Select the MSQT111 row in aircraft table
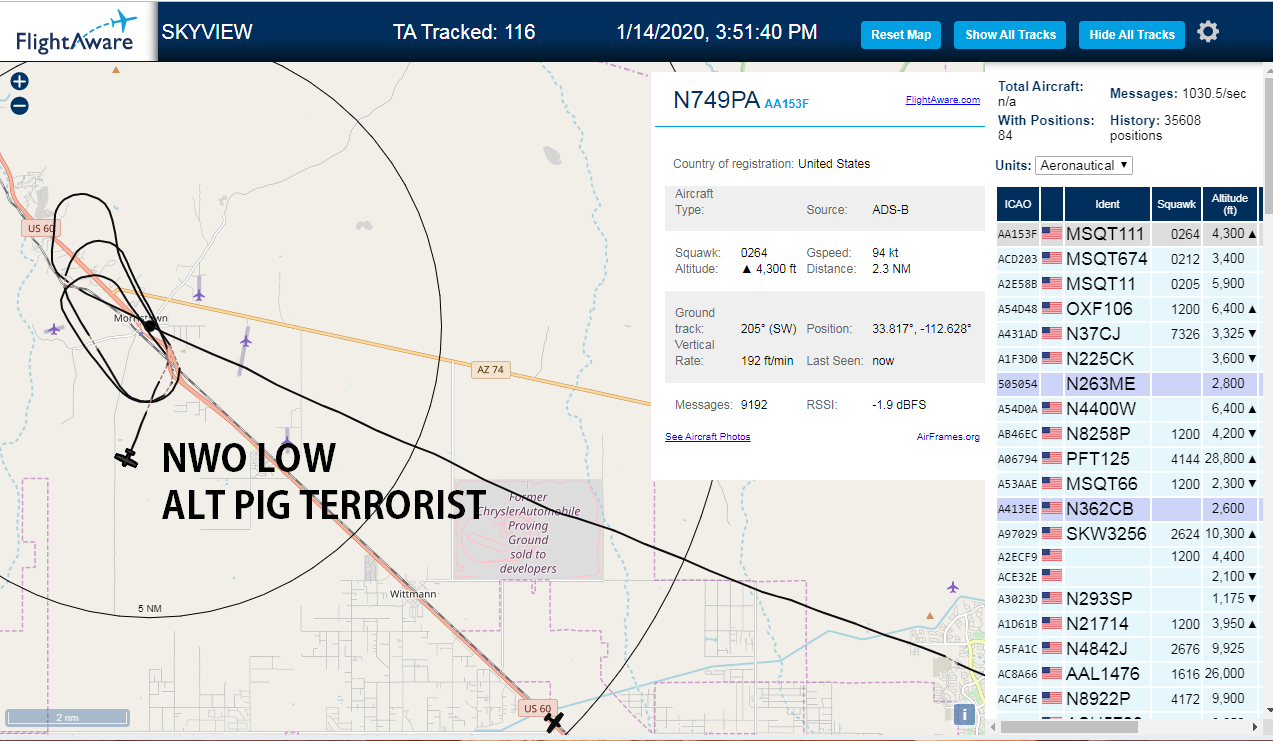 tap(1128, 234)
